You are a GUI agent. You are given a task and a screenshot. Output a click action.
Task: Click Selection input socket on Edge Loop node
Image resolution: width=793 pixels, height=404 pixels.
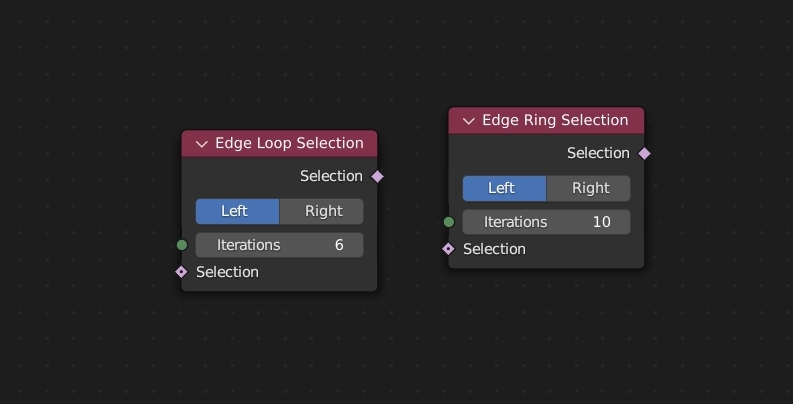[181, 272]
